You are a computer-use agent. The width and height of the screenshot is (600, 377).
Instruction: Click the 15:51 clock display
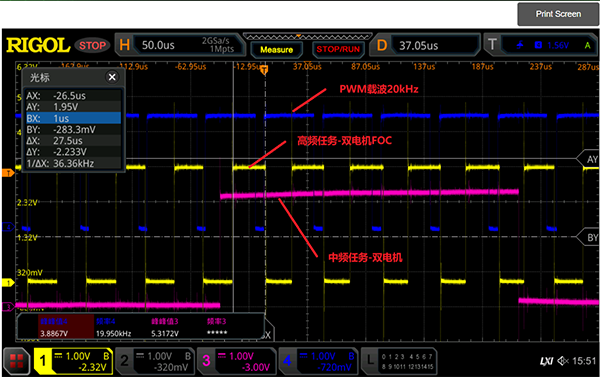[x=584, y=361]
